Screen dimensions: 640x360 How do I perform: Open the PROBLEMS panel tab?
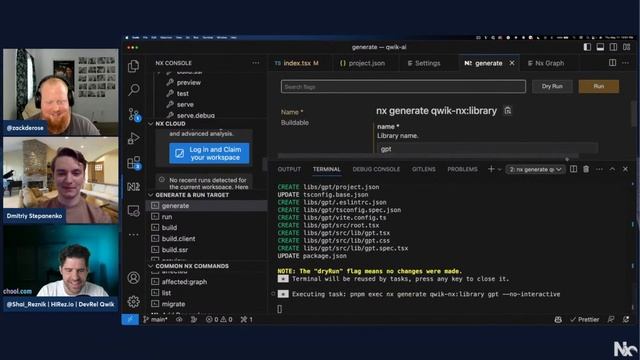pos(462,169)
